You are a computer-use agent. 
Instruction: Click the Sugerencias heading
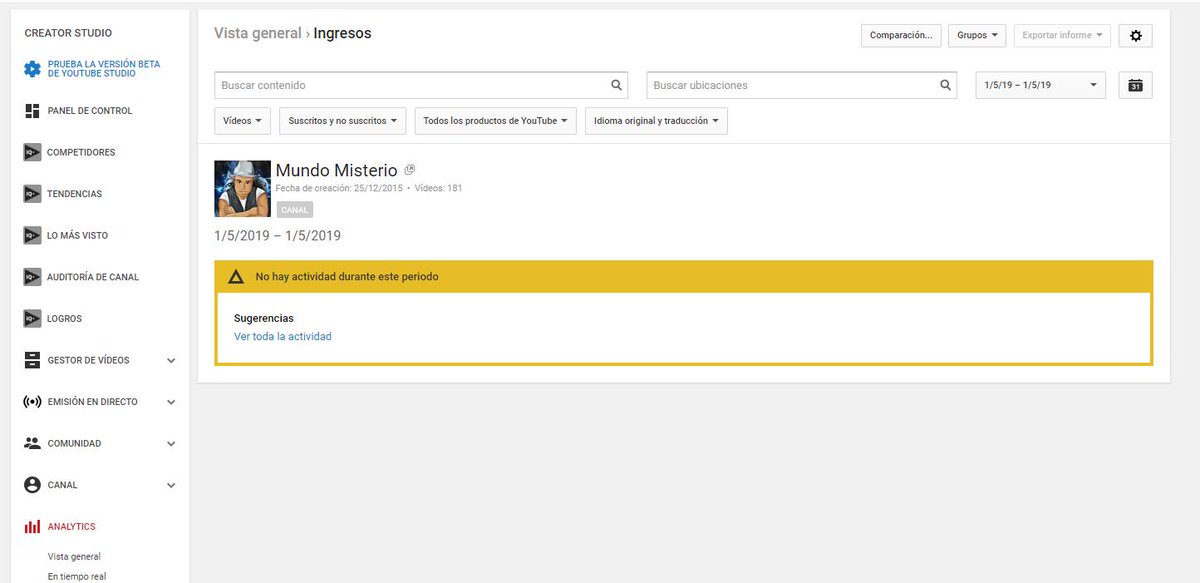click(x=264, y=318)
